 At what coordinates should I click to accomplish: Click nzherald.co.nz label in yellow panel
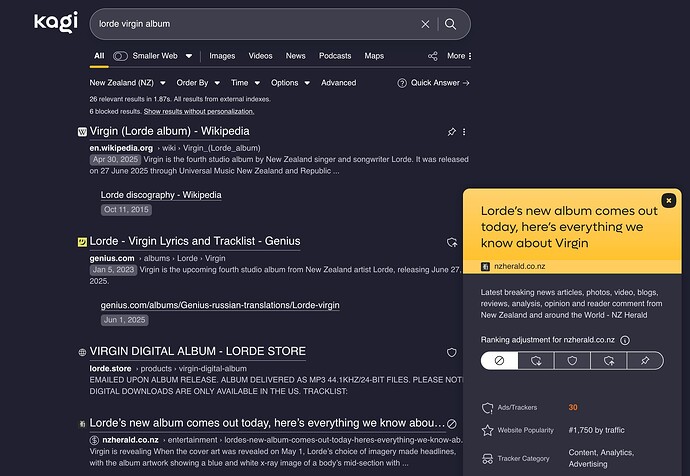(520, 267)
